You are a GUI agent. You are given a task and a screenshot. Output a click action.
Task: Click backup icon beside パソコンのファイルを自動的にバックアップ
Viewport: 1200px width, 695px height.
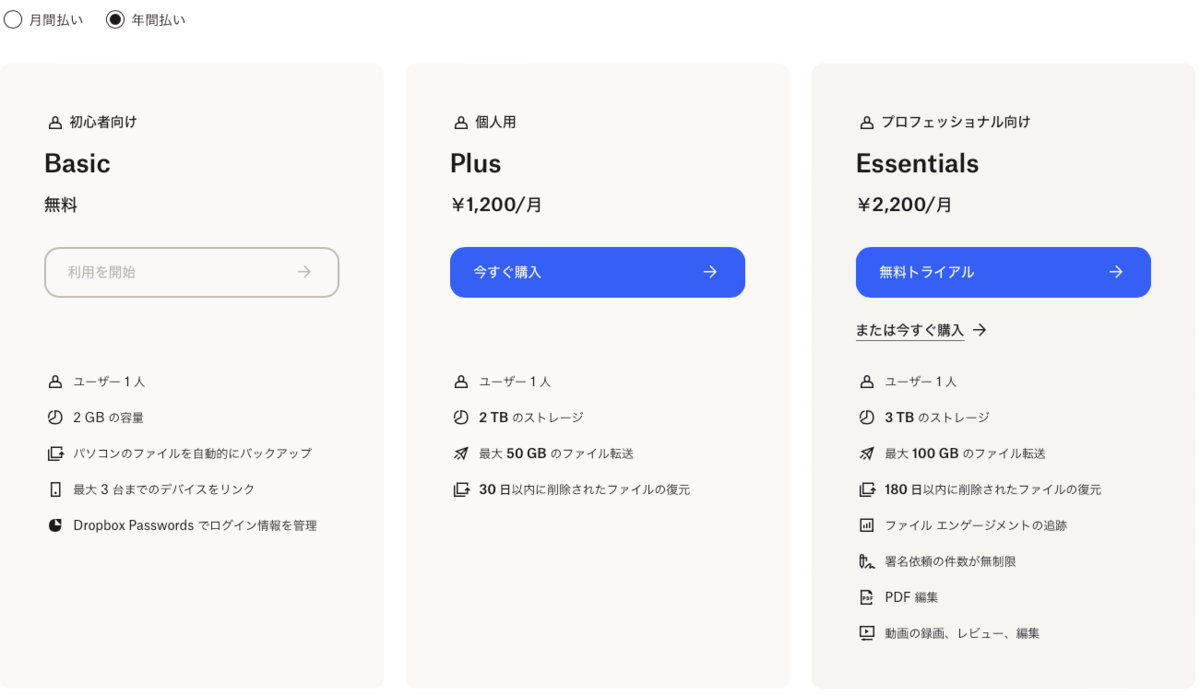point(55,454)
